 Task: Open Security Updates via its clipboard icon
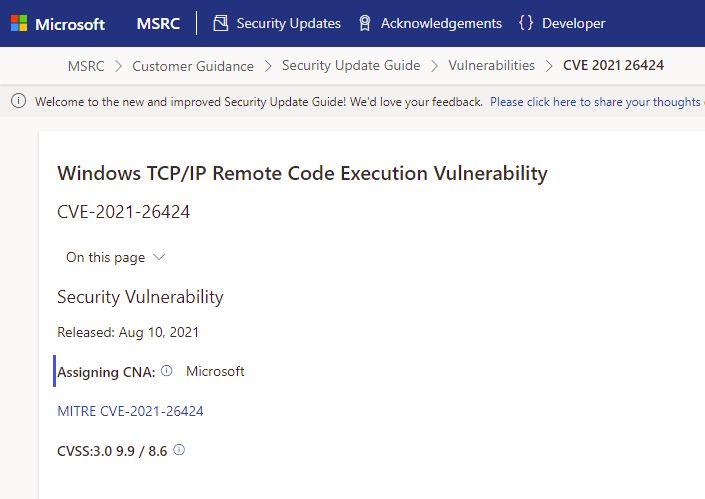click(x=221, y=23)
